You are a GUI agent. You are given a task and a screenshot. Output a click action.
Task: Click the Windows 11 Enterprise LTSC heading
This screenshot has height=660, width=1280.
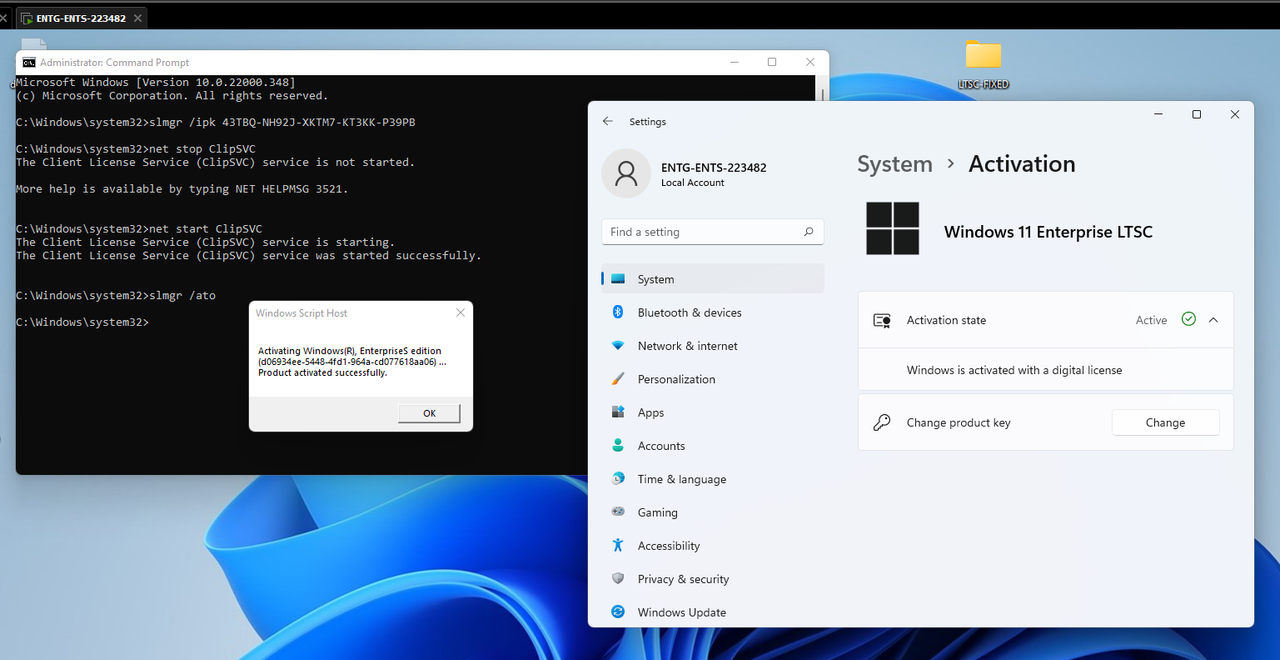click(x=1048, y=232)
